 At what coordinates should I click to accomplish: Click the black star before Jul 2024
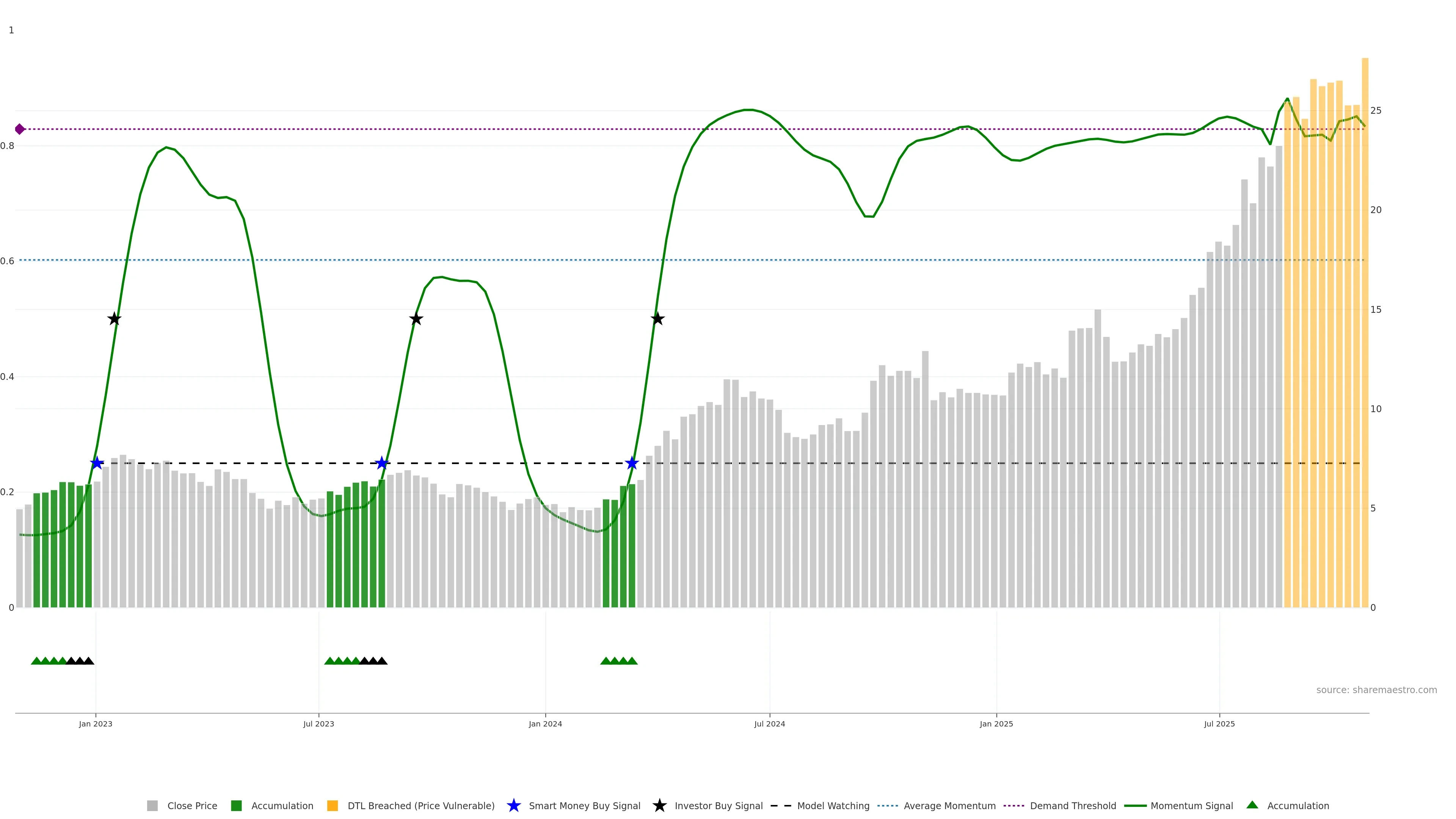(657, 319)
